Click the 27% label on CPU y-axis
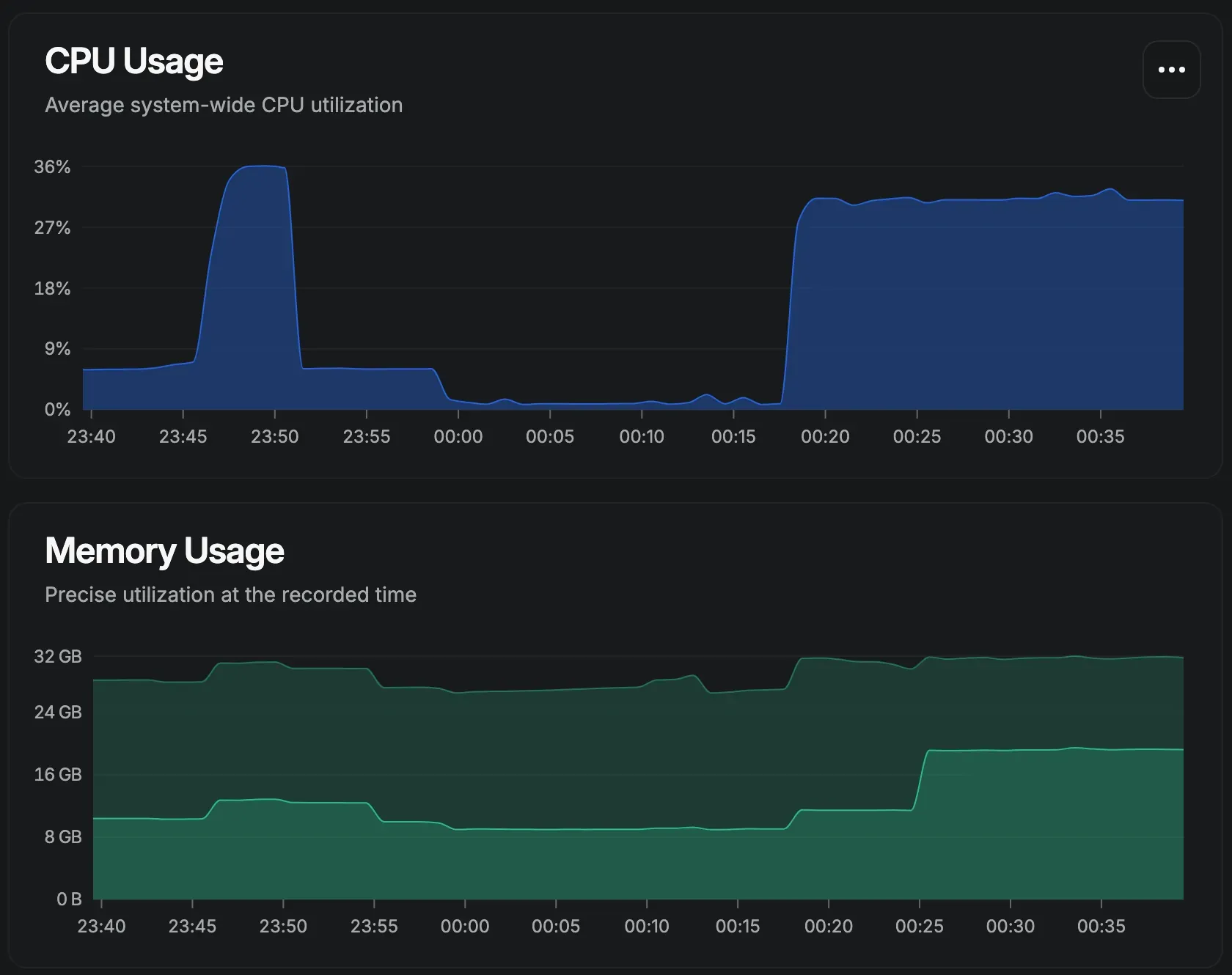 52,228
